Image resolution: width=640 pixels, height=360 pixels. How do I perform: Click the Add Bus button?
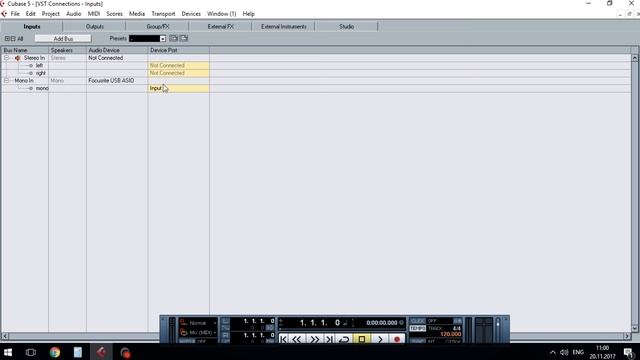coord(63,39)
